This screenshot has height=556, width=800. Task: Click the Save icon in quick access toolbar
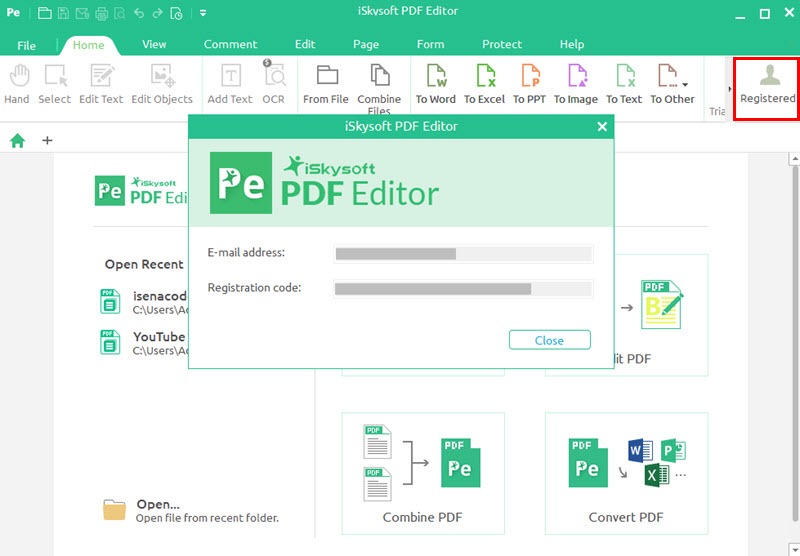pyautogui.click(x=63, y=13)
